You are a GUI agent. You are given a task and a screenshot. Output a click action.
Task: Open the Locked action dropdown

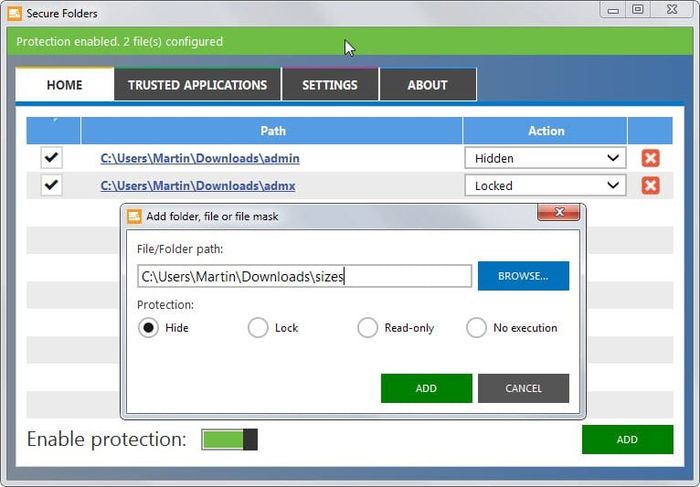pos(545,186)
